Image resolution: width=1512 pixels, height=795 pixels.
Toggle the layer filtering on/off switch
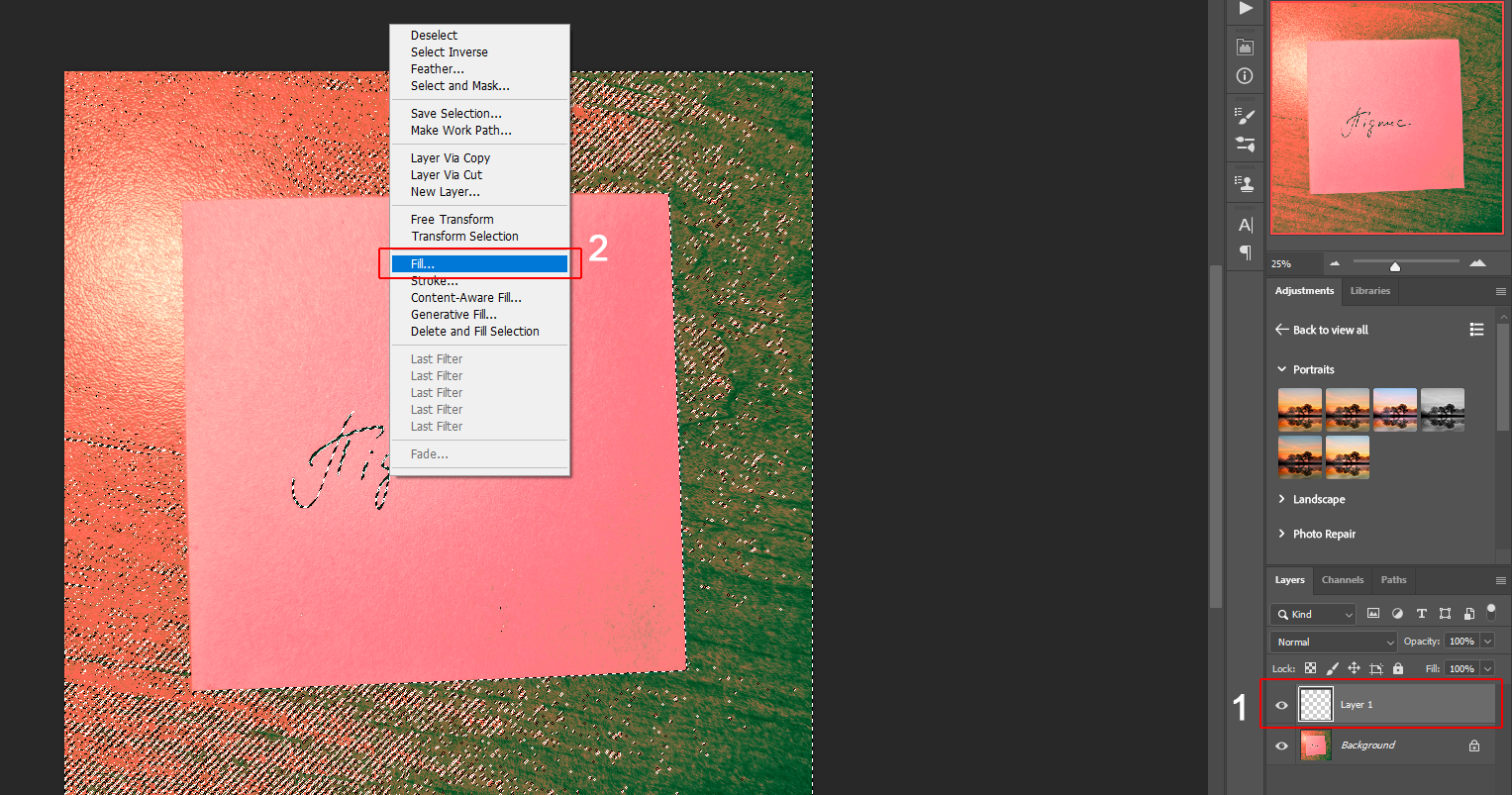[1491, 613]
